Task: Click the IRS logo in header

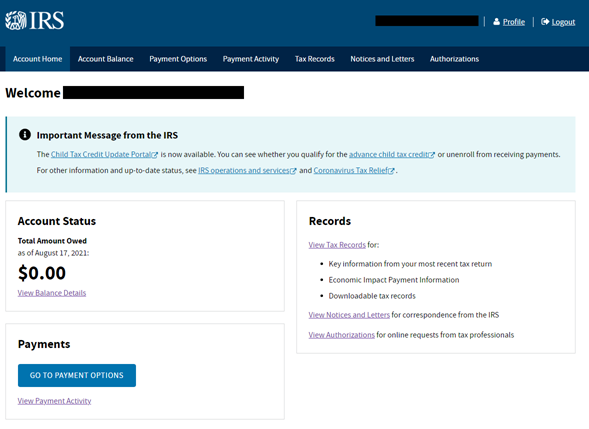Action: point(34,20)
